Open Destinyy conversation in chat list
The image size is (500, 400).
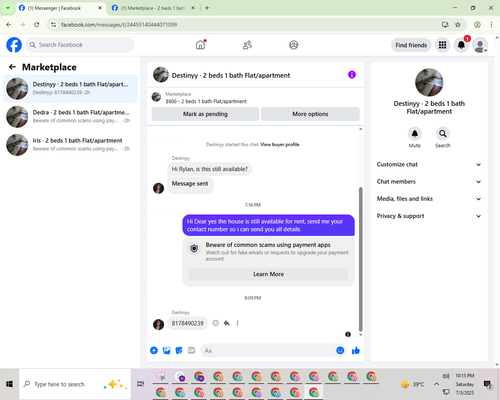(70, 88)
